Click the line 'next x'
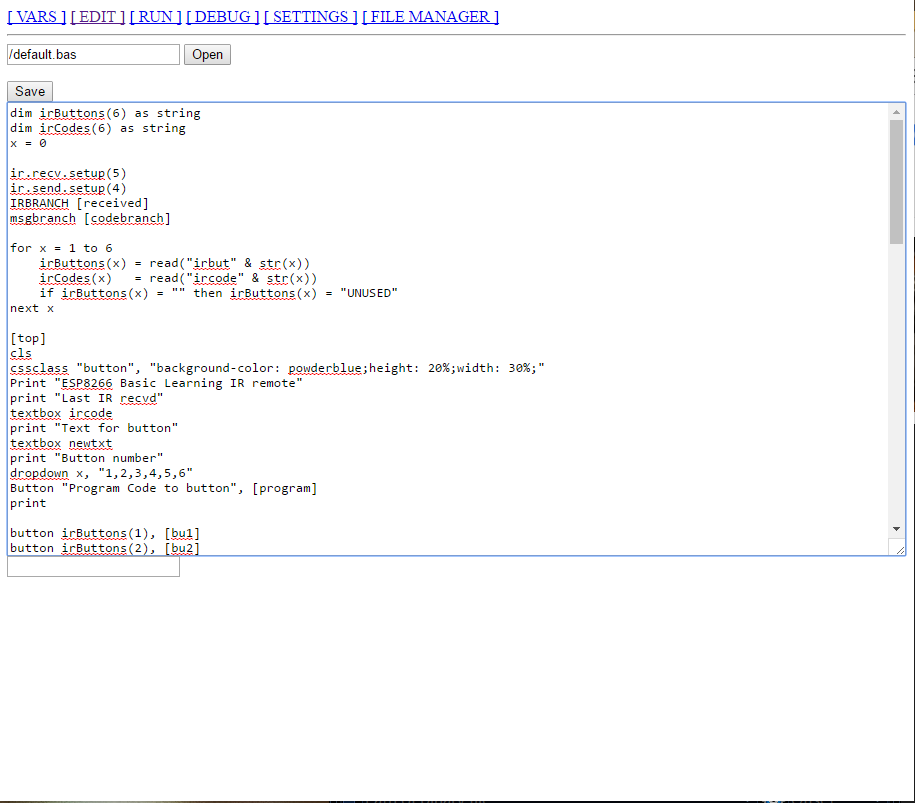Image resolution: width=915 pixels, height=803 pixels. coord(32,308)
